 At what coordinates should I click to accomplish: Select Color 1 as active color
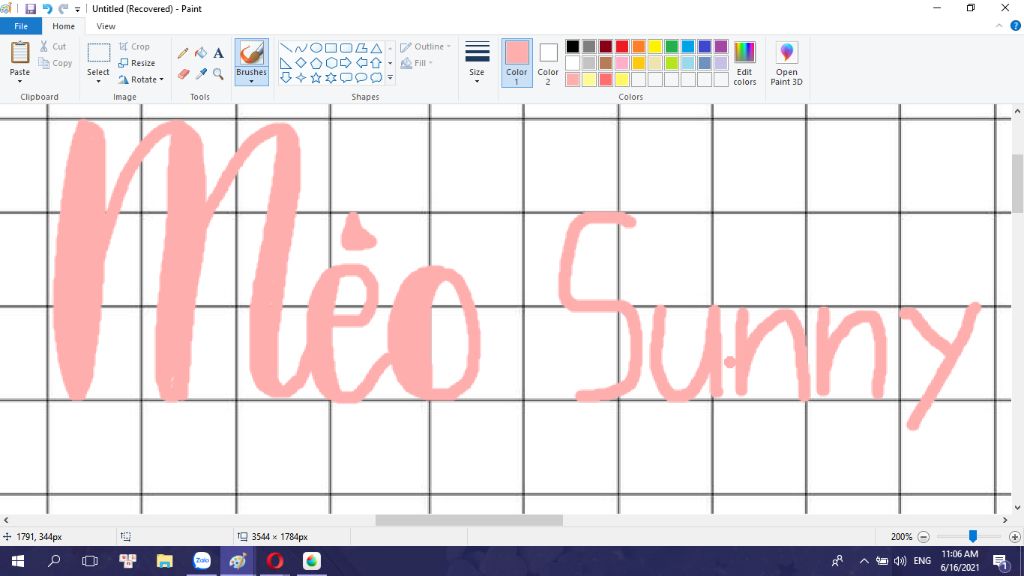coord(517,63)
